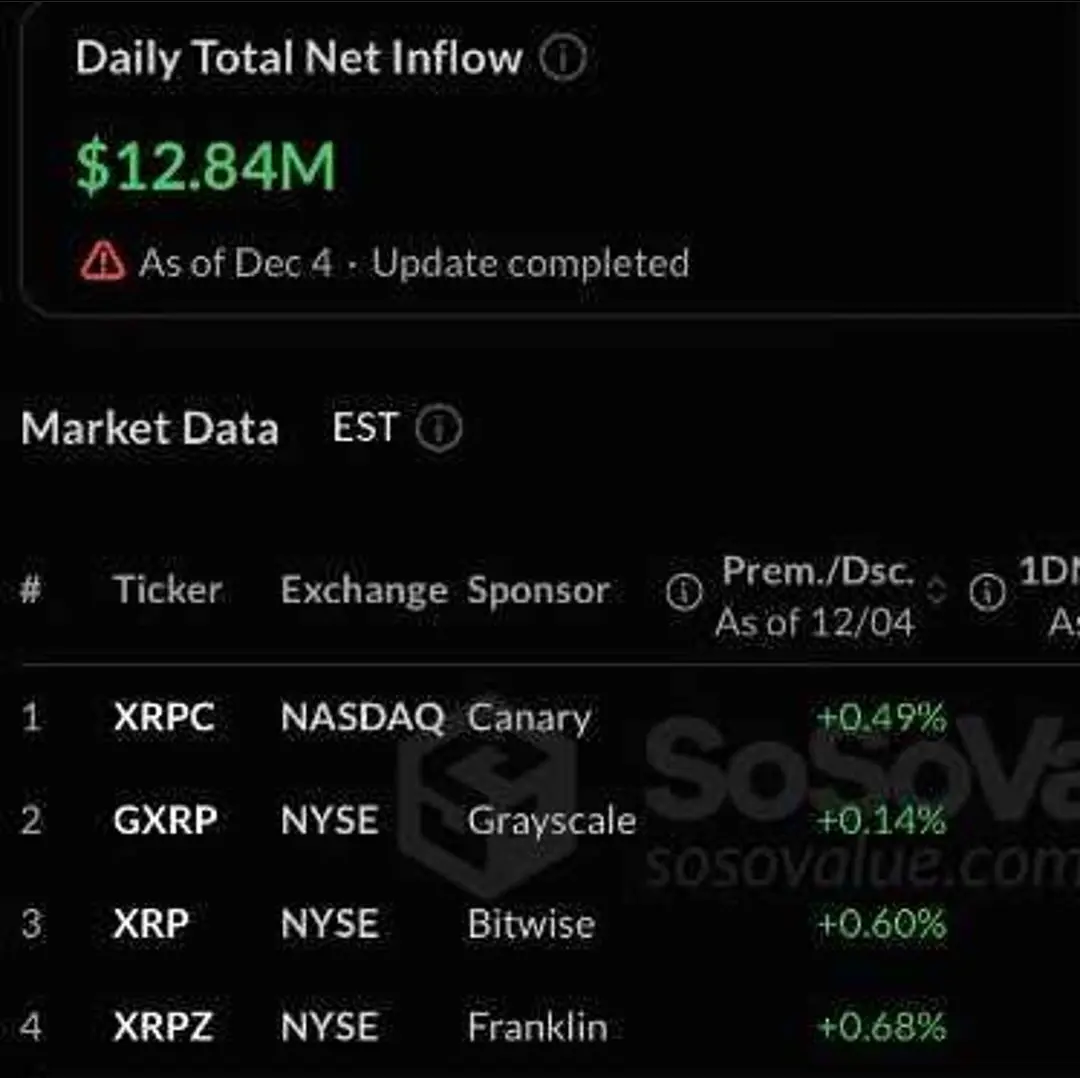Click the $12.84M net inflow value
Image resolution: width=1080 pixels, height=1078 pixels.
tap(206, 166)
